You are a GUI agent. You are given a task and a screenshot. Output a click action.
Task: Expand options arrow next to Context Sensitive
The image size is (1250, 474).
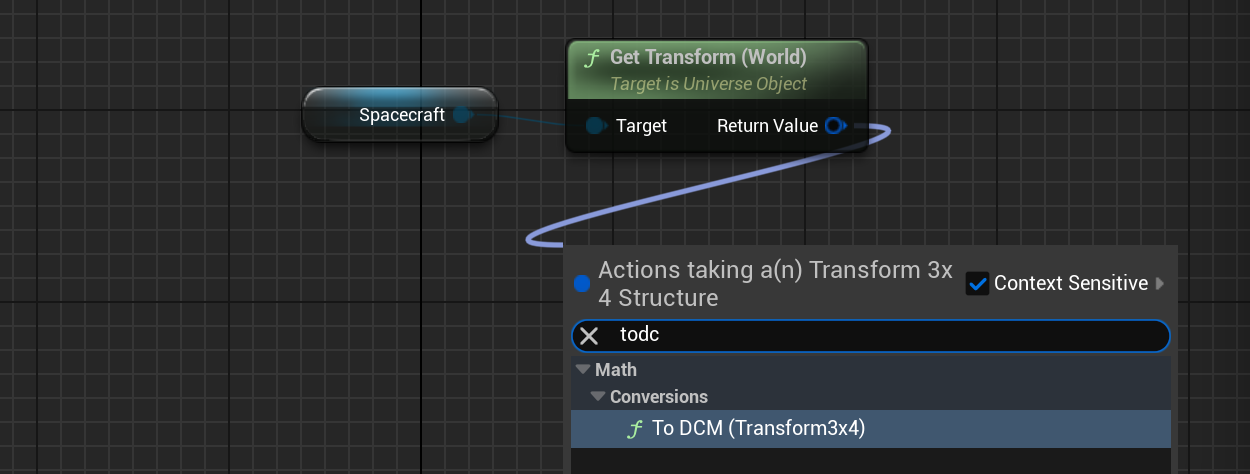(x=1160, y=284)
